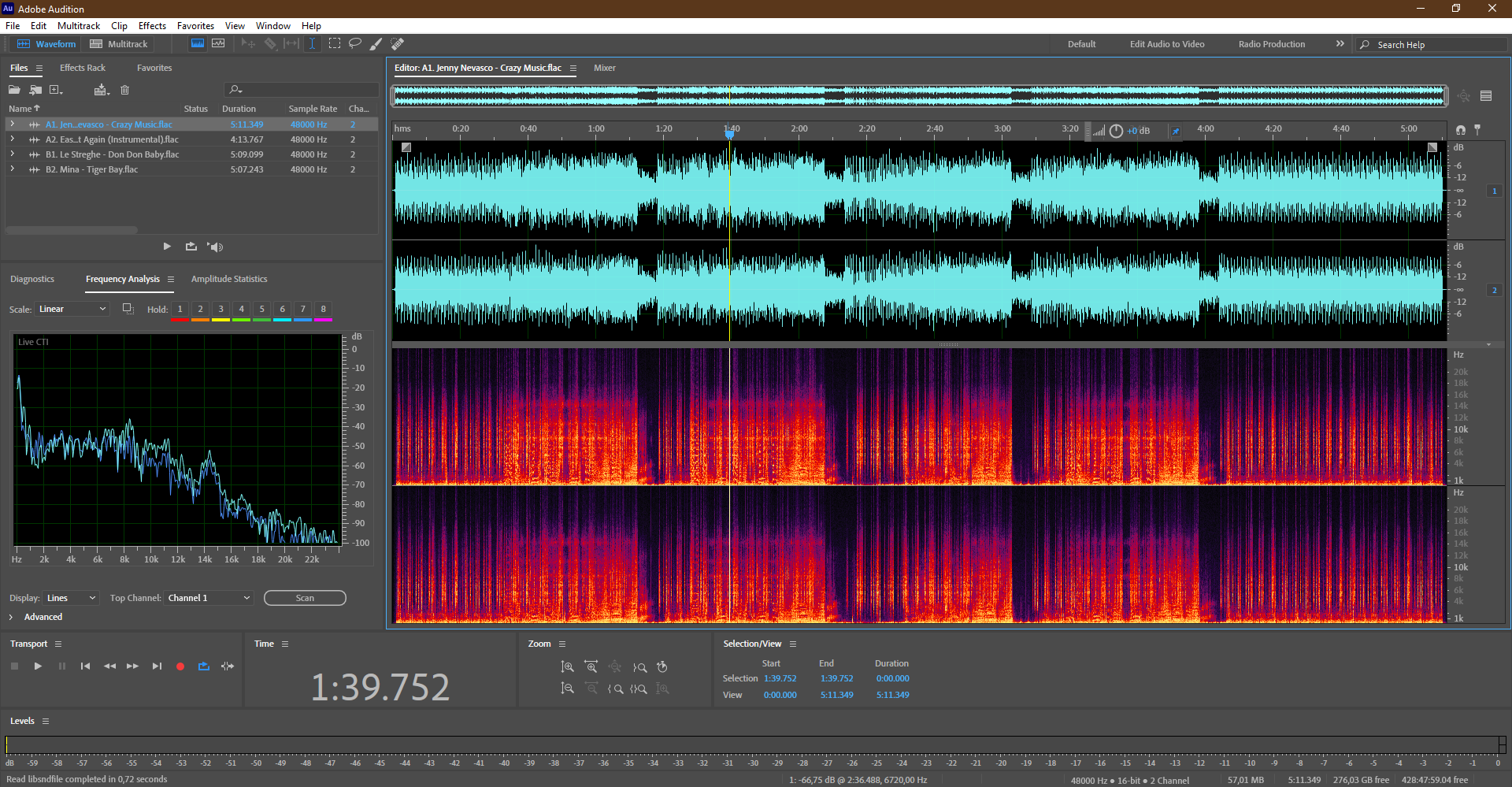
Task: Adjust the HUD volume knob
Action: [1116, 131]
